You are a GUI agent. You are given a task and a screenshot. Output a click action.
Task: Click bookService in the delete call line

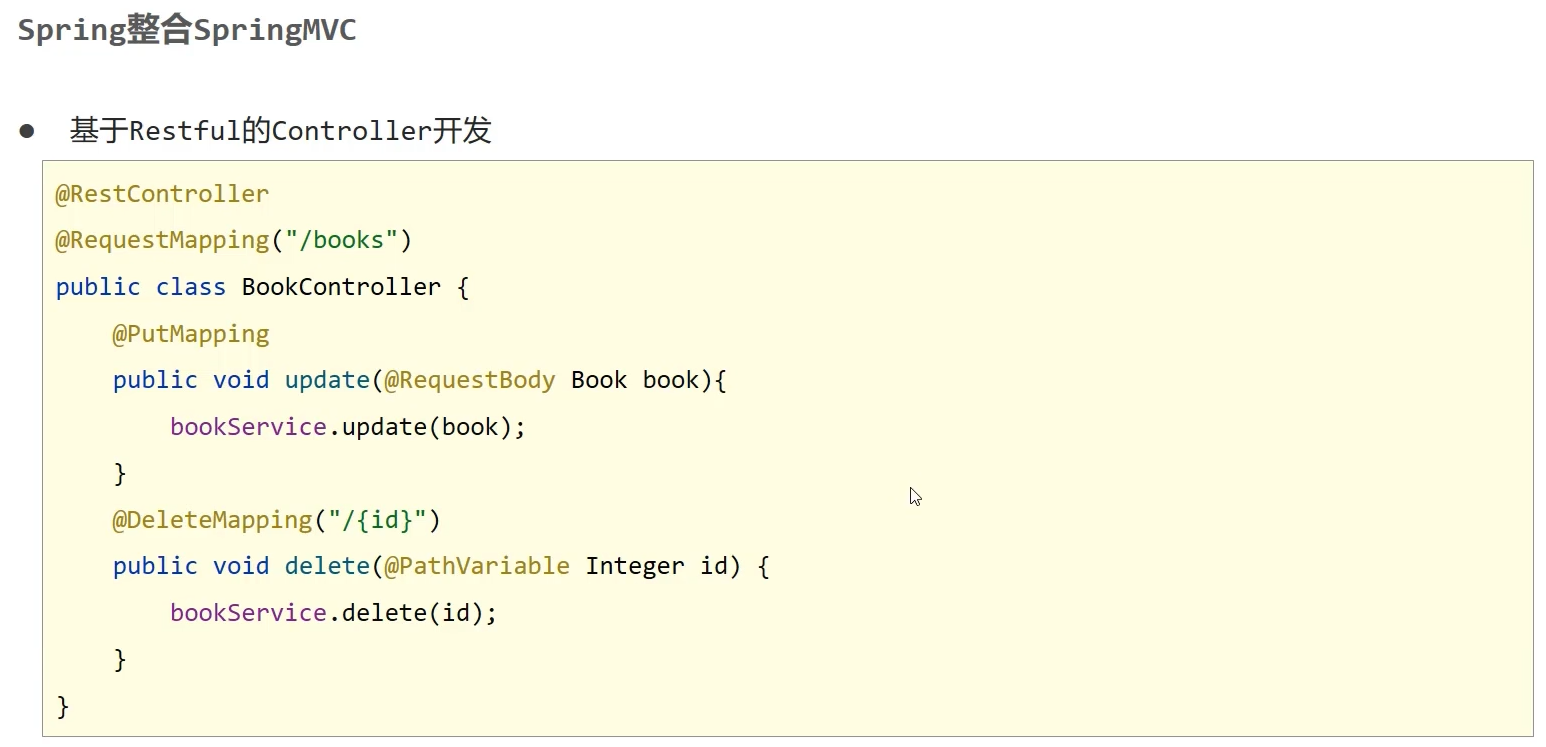click(x=248, y=613)
